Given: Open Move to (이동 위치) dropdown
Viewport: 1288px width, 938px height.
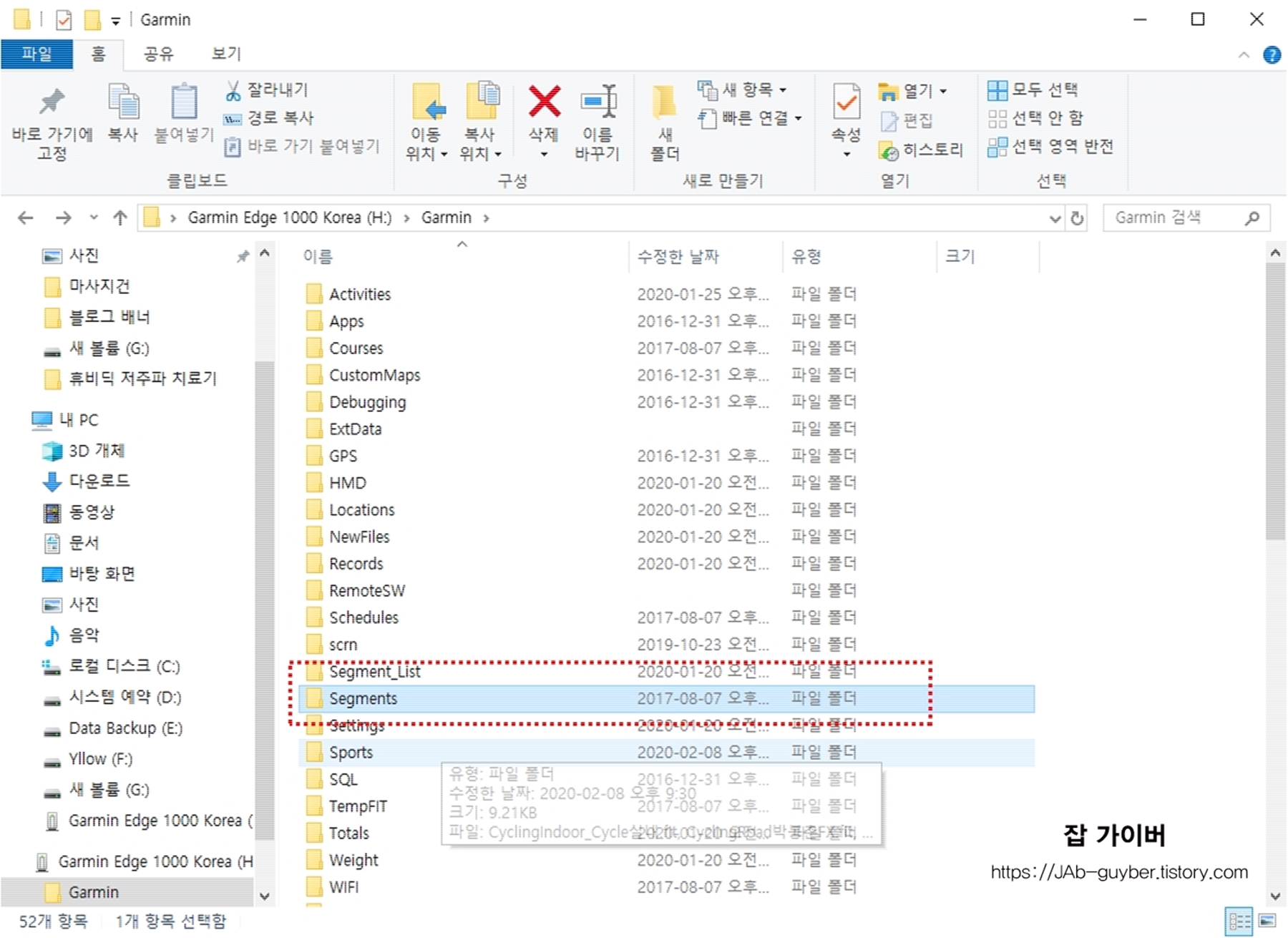Looking at the screenshot, I should pos(426,122).
